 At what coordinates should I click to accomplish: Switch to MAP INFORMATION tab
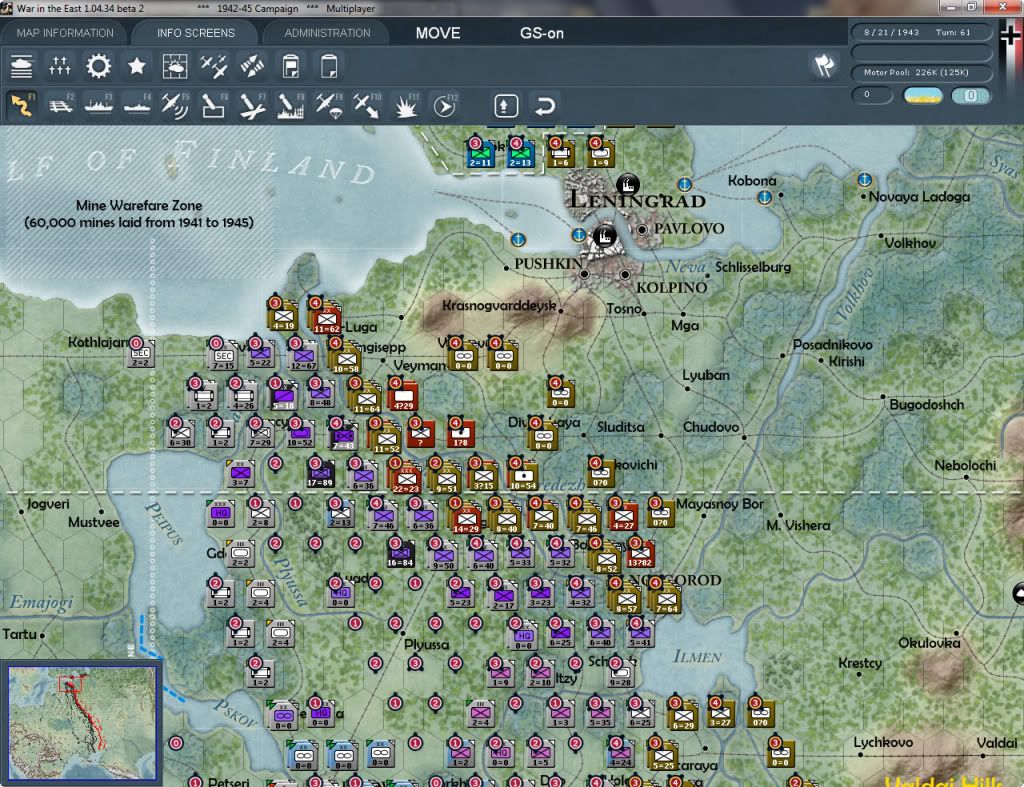point(65,33)
